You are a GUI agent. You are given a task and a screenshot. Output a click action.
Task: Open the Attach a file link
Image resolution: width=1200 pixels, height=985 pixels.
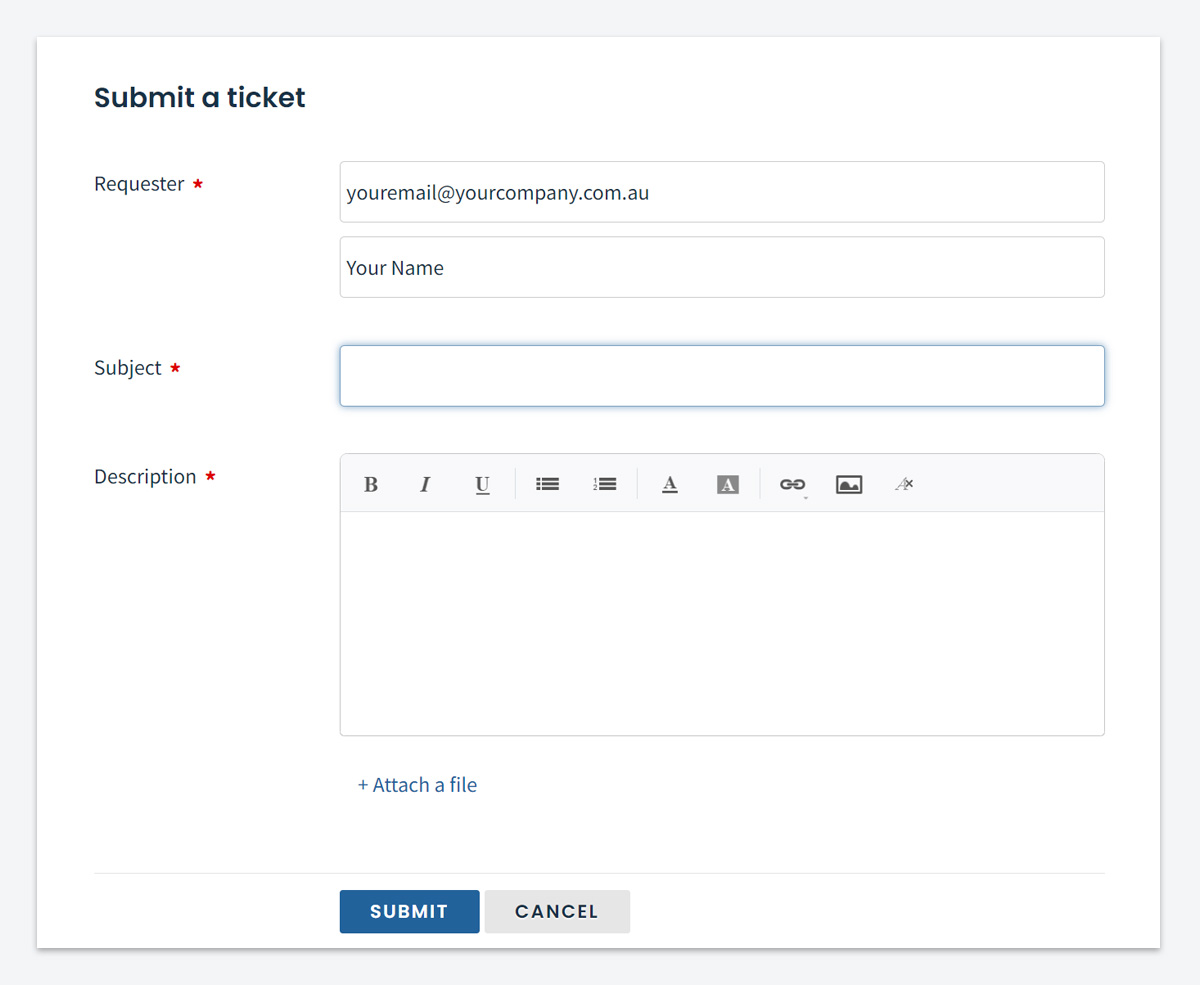point(417,784)
